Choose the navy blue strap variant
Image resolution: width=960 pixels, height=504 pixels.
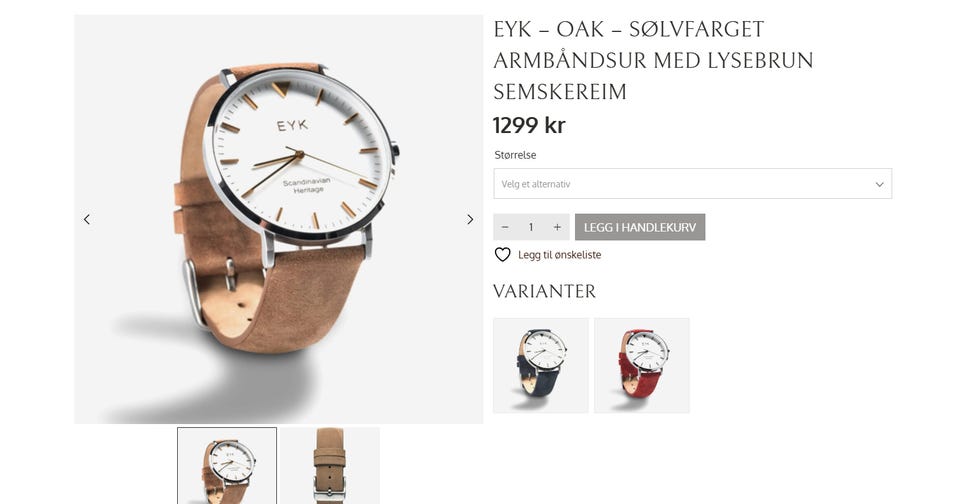coord(541,366)
